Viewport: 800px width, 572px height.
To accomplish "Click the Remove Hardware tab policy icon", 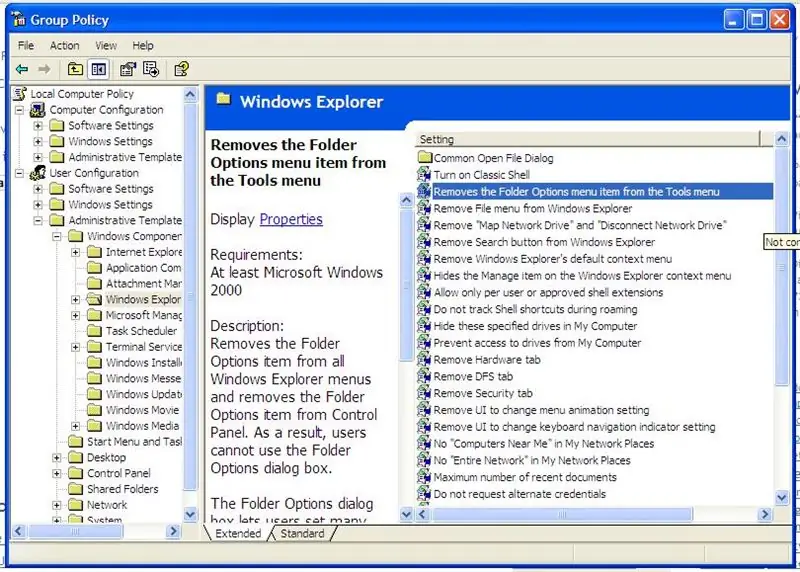I will 424,359.
